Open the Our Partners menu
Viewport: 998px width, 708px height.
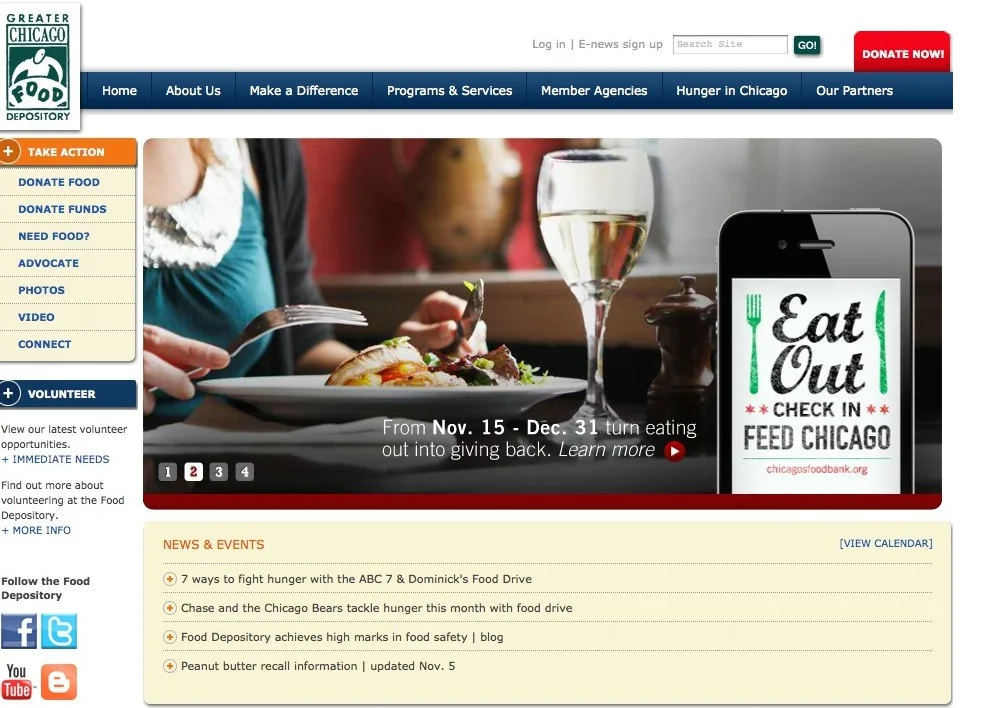(x=854, y=90)
